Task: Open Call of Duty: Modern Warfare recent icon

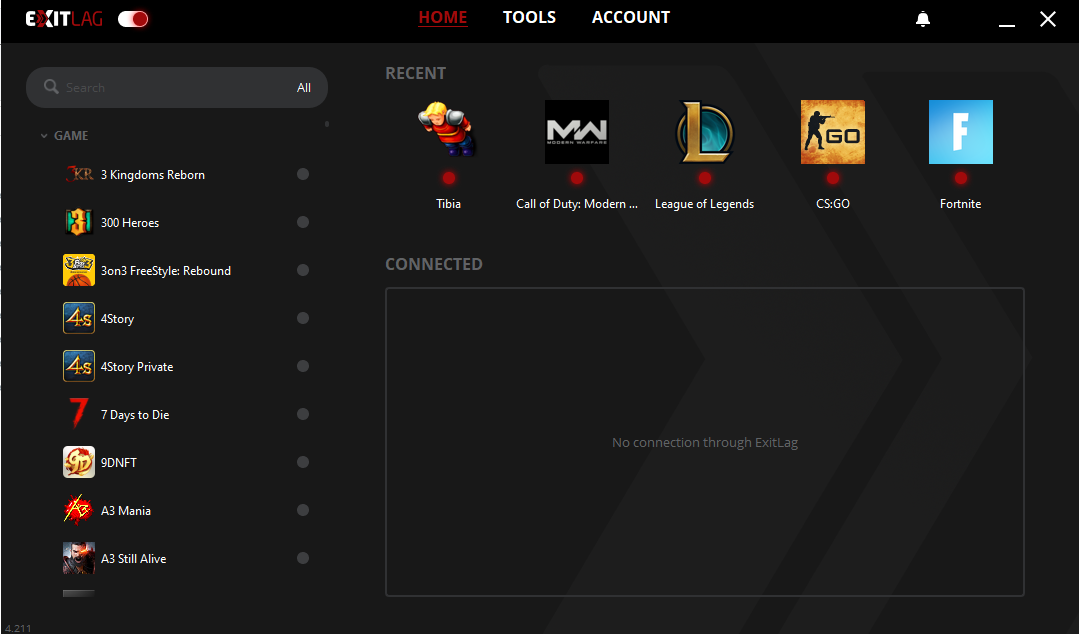Action: [x=577, y=132]
